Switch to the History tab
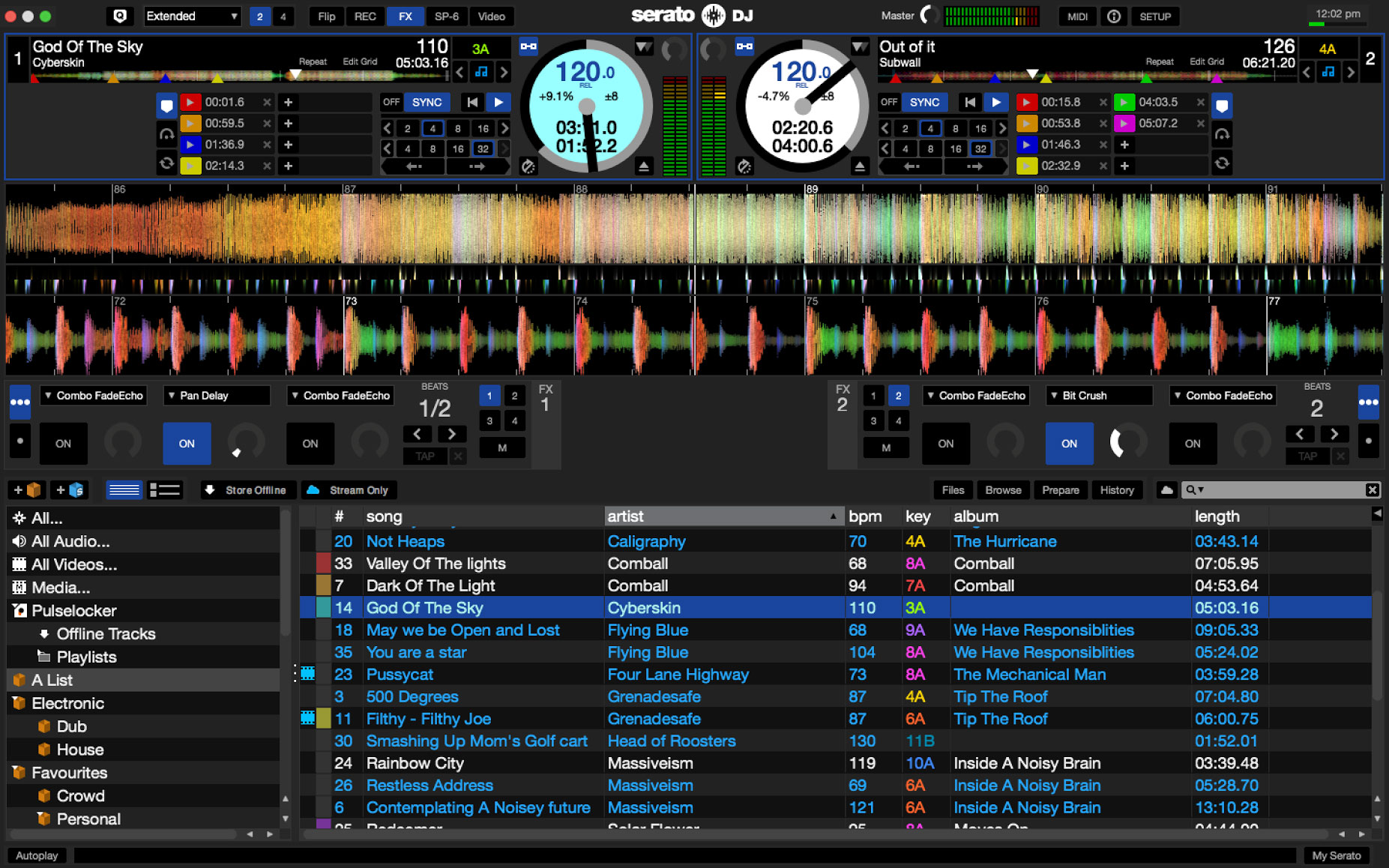Image resolution: width=1389 pixels, height=868 pixels. pyautogui.click(x=1117, y=489)
